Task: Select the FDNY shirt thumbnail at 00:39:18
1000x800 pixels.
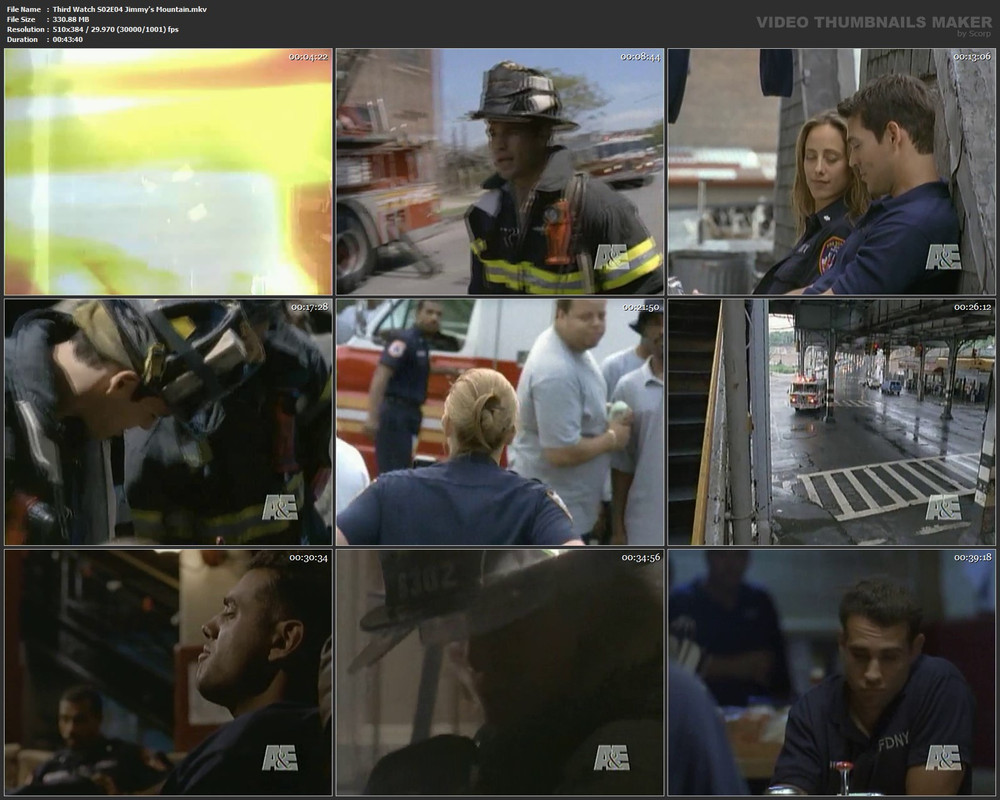Action: point(832,673)
